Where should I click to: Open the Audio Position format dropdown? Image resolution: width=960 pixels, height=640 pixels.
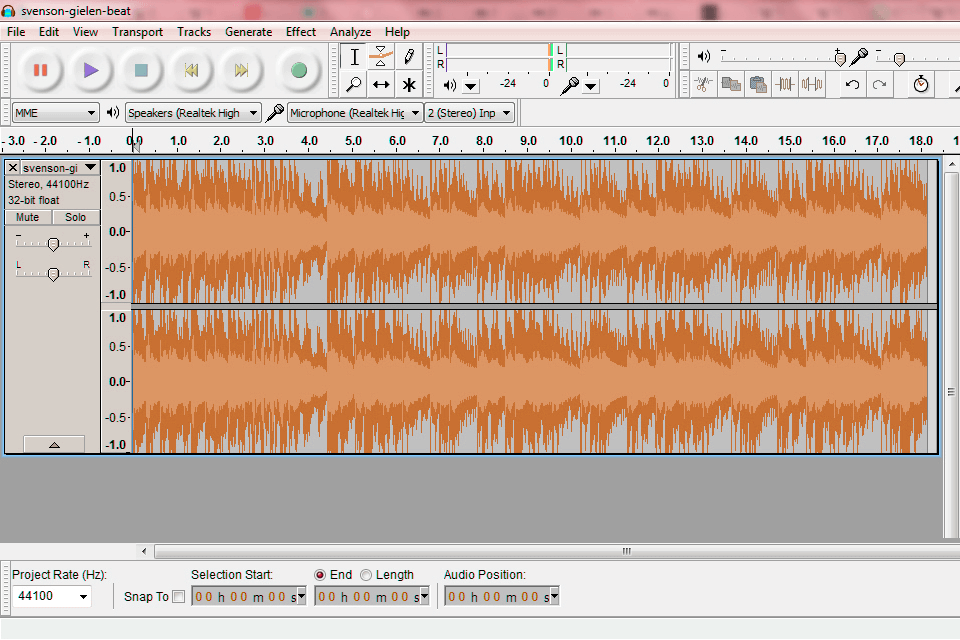click(555, 597)
